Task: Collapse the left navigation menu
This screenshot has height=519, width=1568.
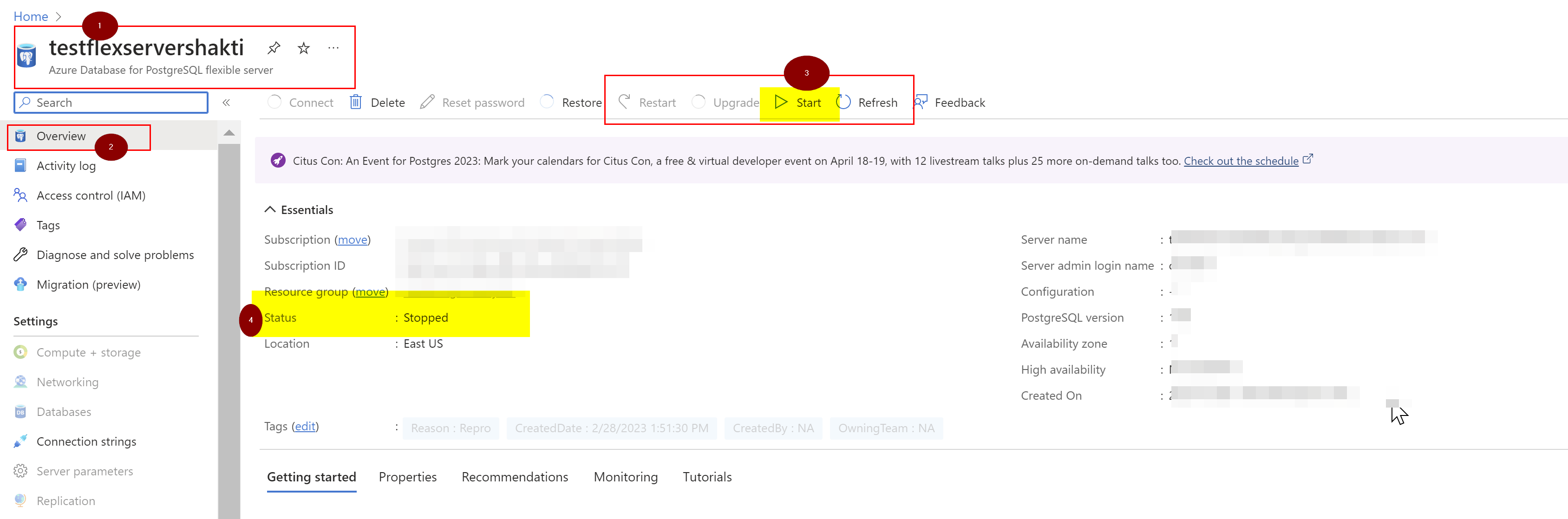Action: click(226, 102)
